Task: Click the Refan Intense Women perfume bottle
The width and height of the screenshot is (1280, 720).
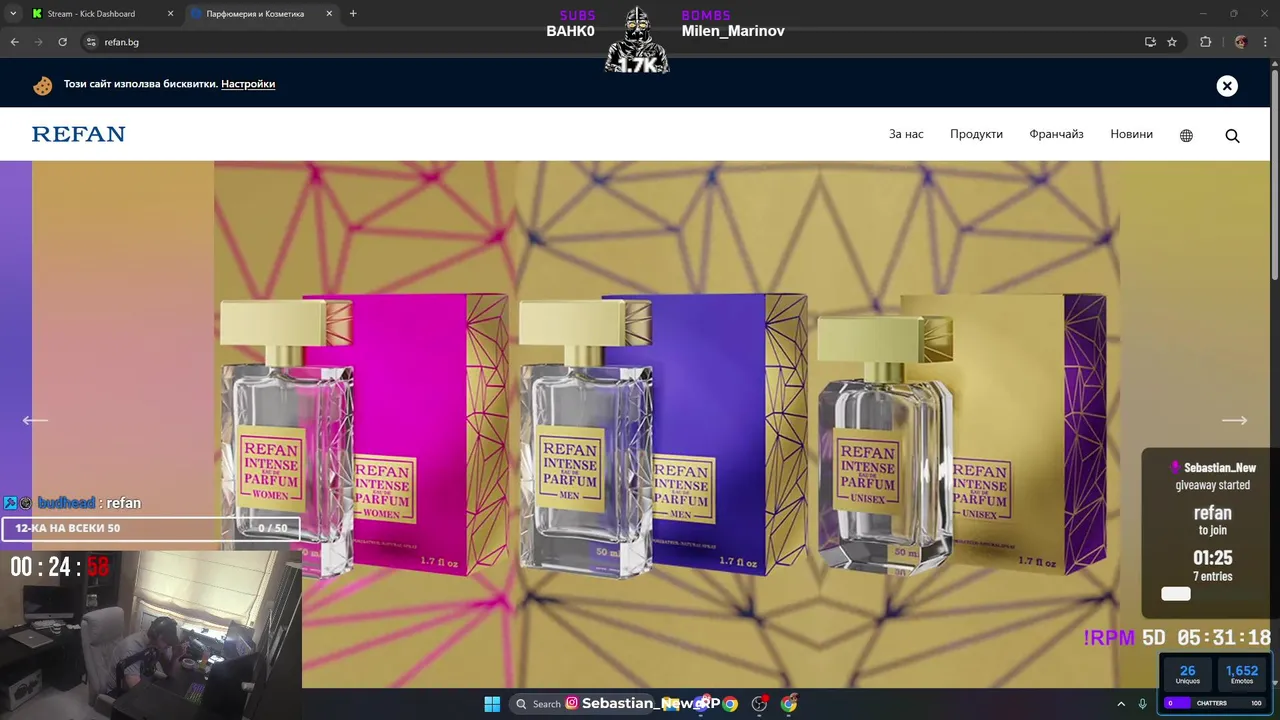Action: click(x=285, y=440)
